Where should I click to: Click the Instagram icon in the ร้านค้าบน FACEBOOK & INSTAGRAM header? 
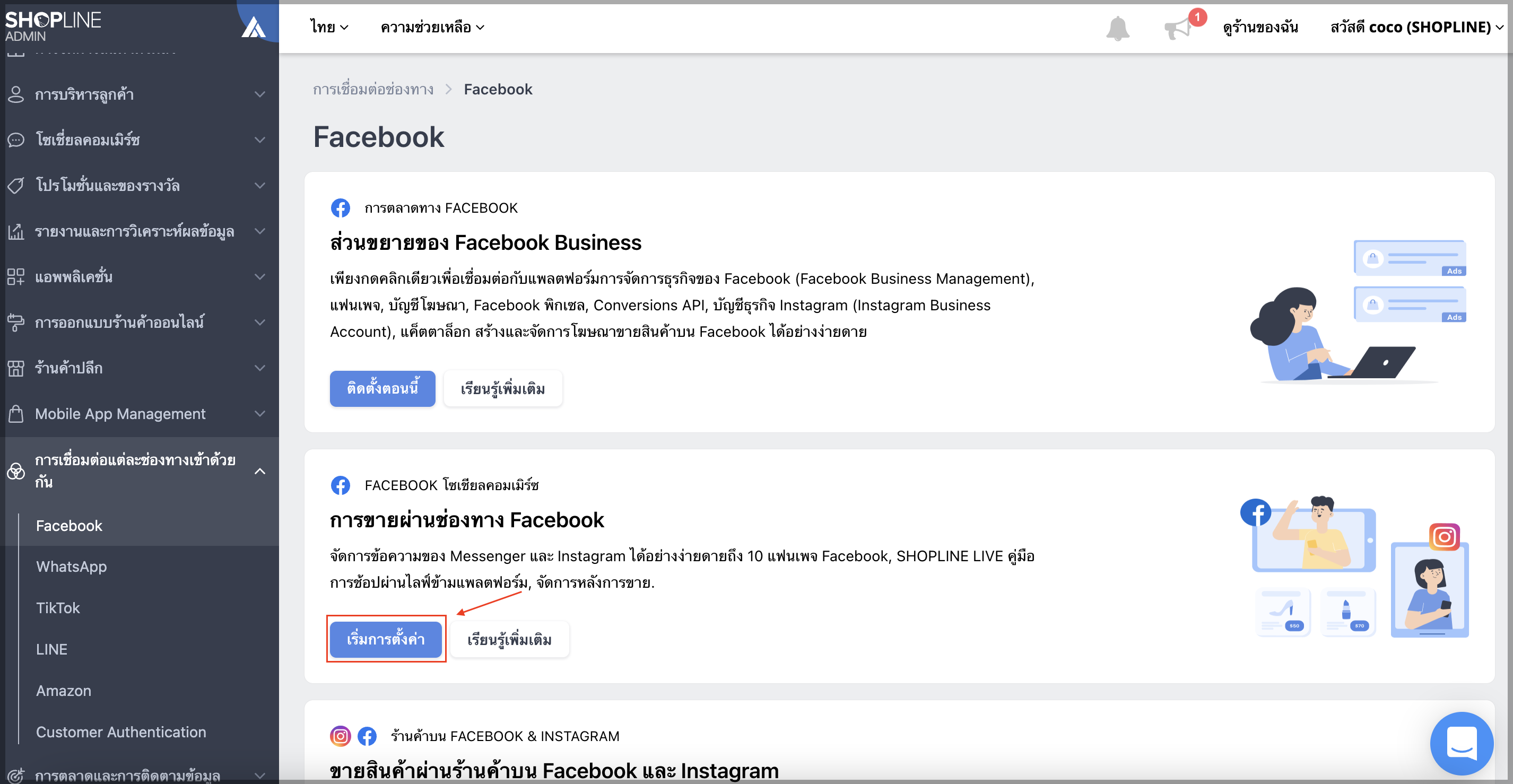coord(340,736)
